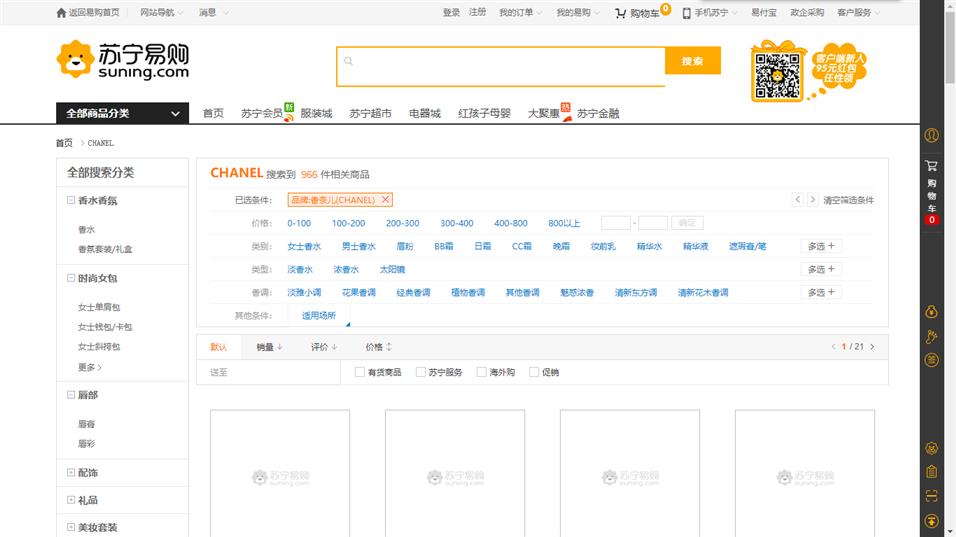The image size is (956, 537).
Task: Select the 默认 sort tab
Action: [219, 347]
